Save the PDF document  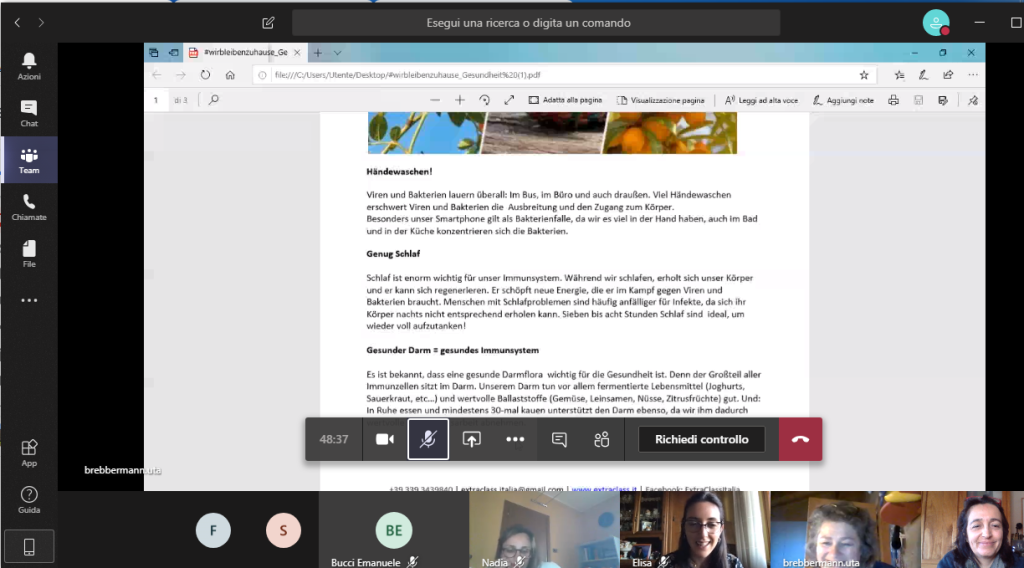point(918,100)
